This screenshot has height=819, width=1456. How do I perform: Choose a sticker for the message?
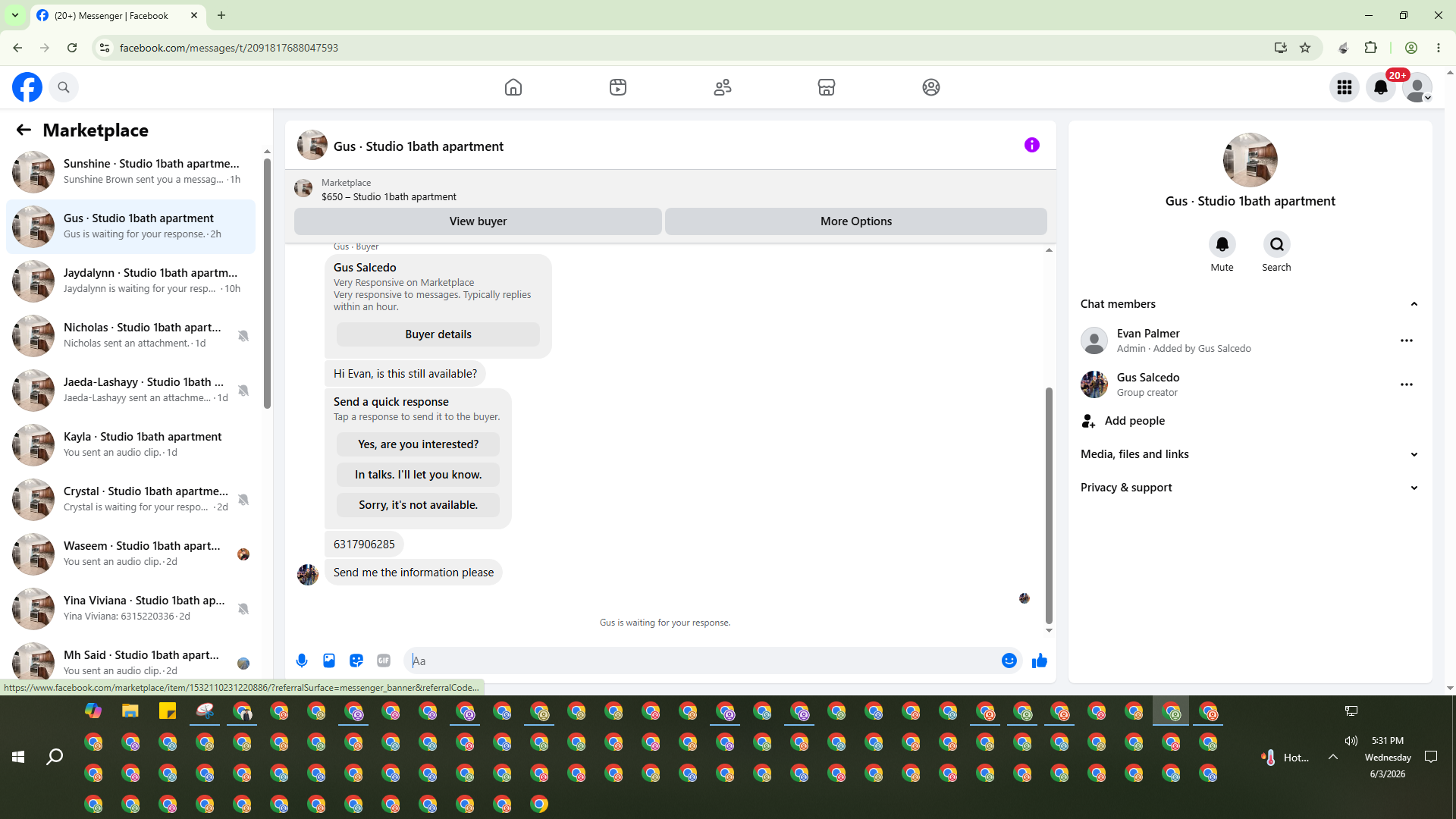[x=356, y=661]
